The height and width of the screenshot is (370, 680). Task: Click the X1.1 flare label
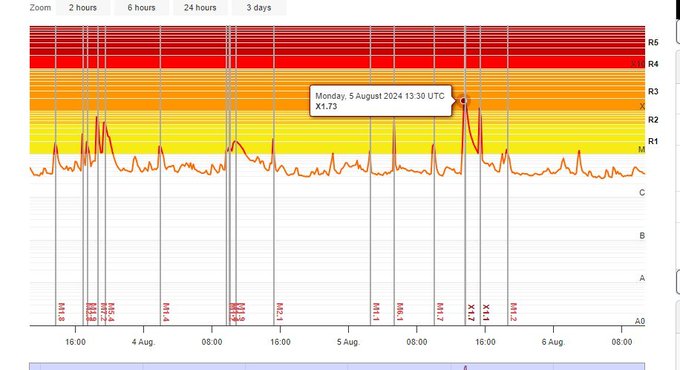pyautogui.click(x=486, y=313)
